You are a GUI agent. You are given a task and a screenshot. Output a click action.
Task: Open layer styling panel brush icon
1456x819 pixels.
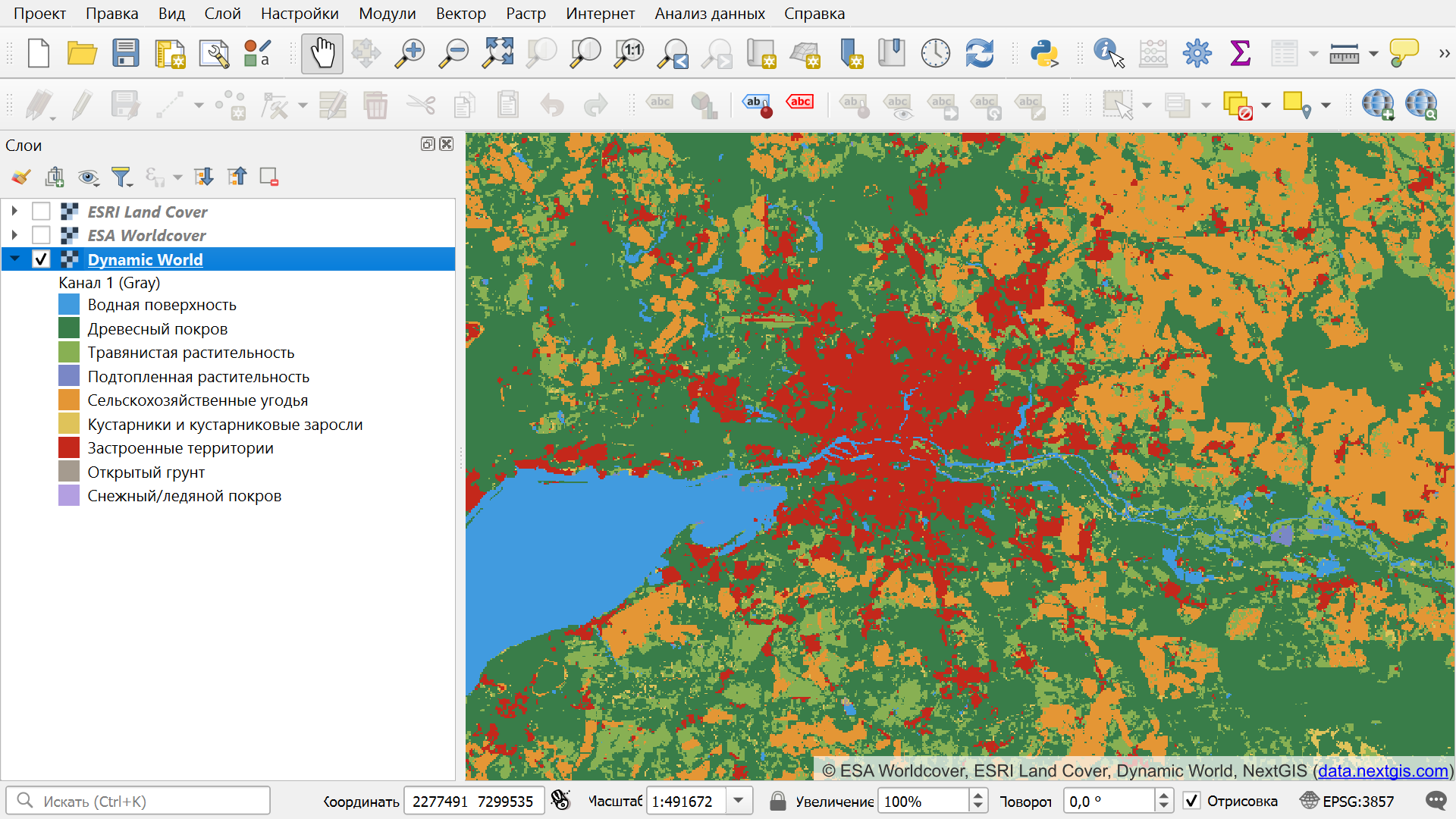coord(20,177)
